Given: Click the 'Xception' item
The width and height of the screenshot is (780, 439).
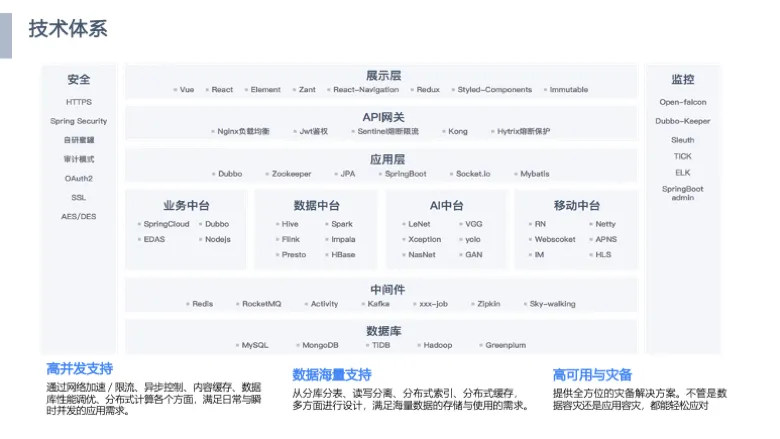Looking at the screenshot, I should (x=424, y=239).
